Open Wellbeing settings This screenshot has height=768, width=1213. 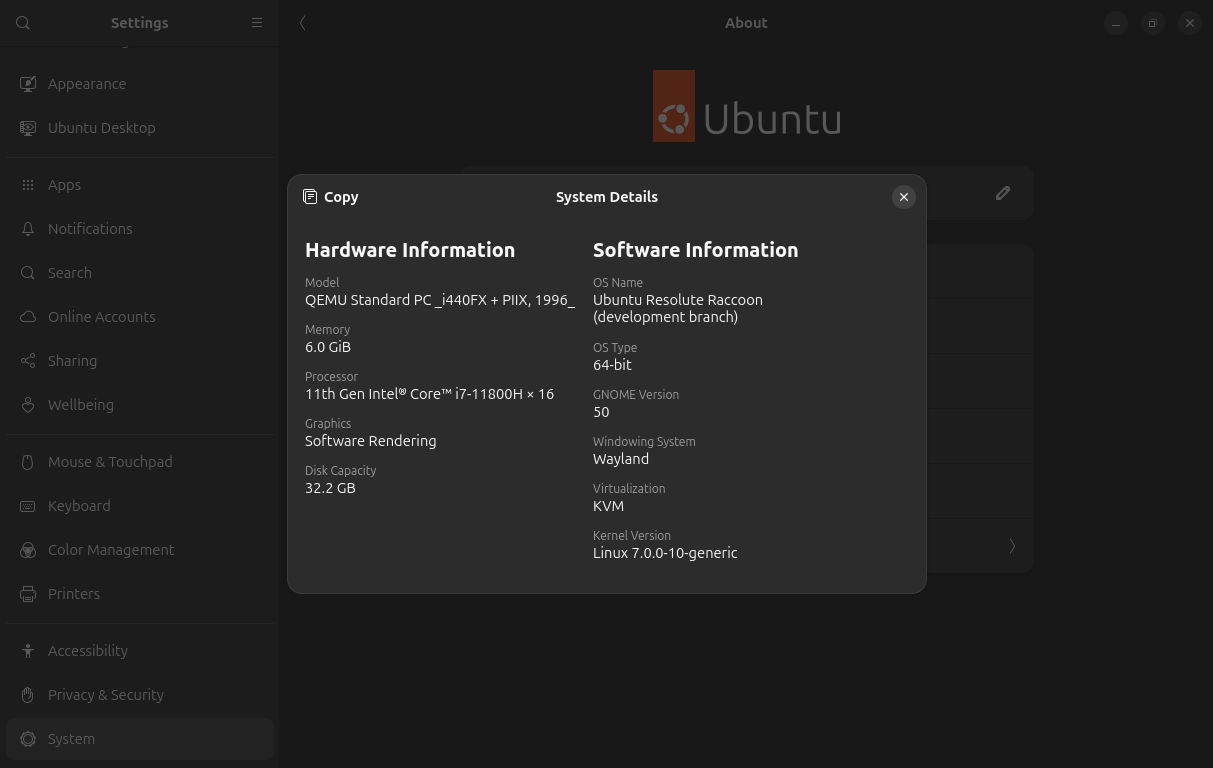pyautogui.click(x=80, y=405)
